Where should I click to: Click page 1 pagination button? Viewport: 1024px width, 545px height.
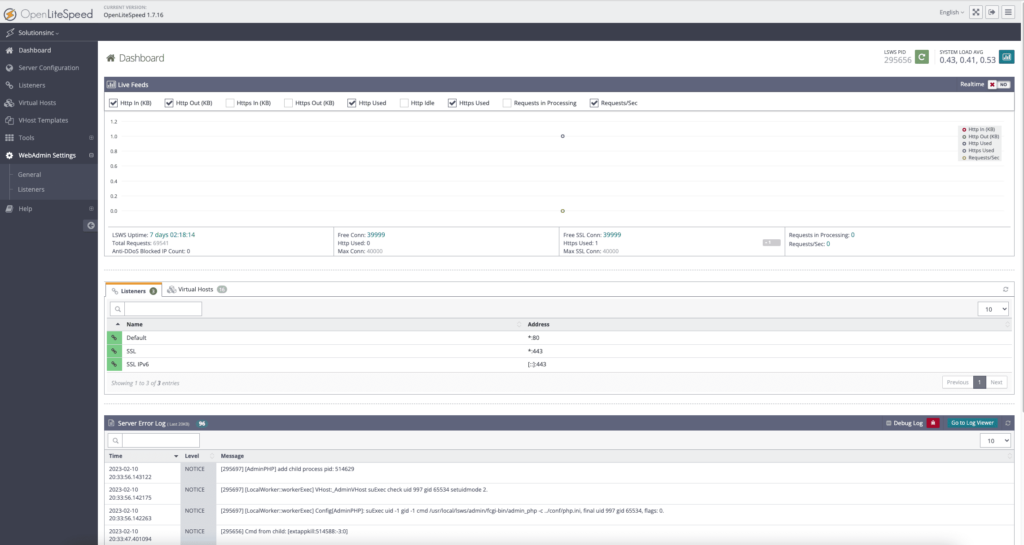pyautogui.click(x=980, y=382)
